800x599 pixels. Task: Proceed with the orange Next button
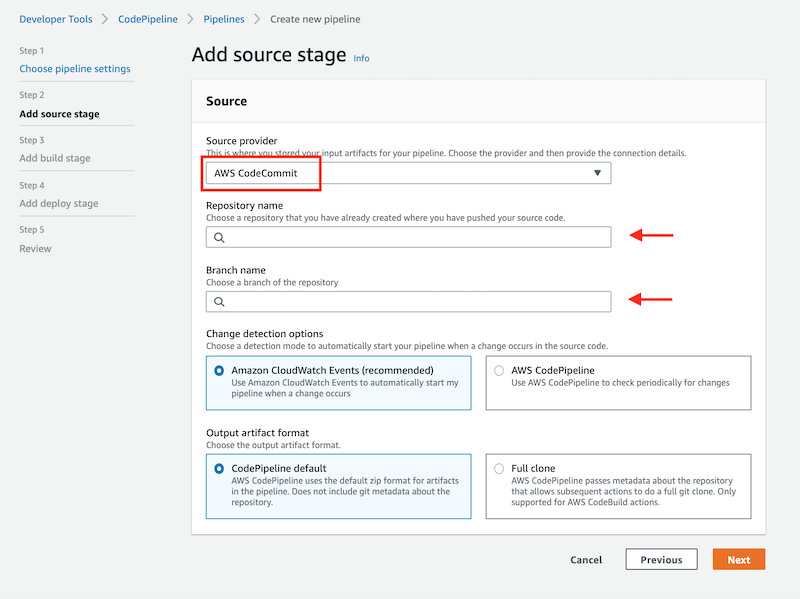pos(739,560)
